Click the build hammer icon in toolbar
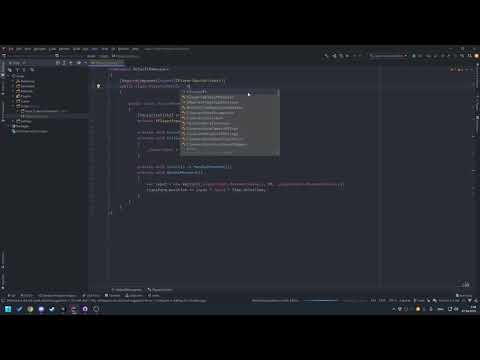 click(x=326, y=56)
